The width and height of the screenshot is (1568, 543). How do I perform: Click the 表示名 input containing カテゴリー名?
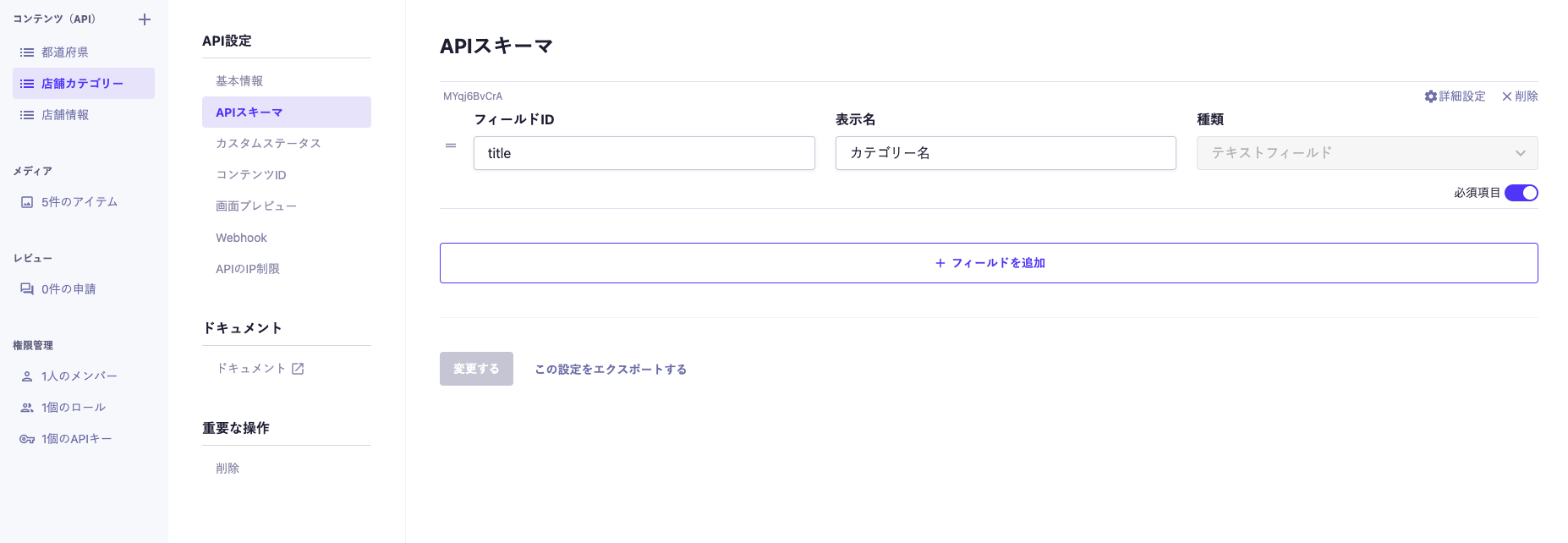[x=1006, y=153]
